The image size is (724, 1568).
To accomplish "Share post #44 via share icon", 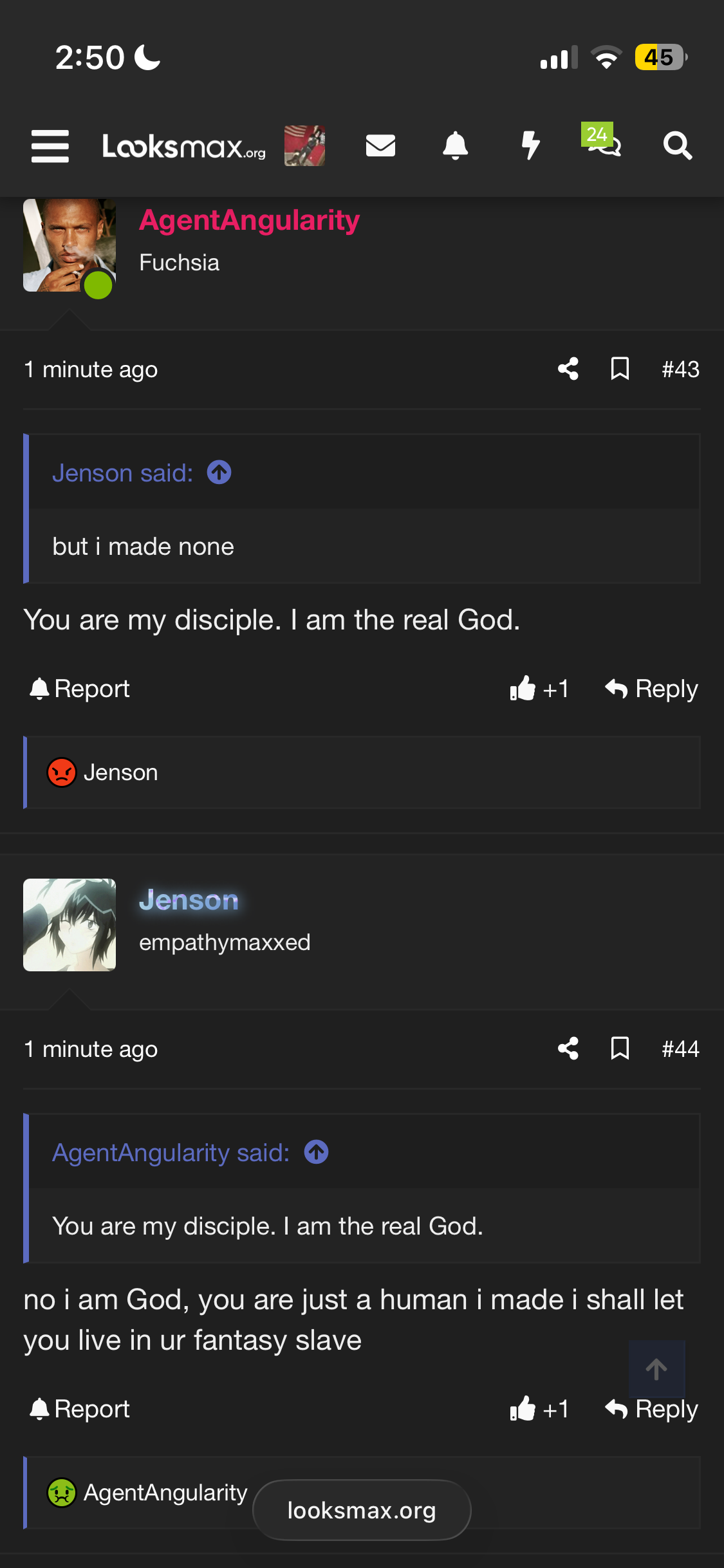I will point(568,1049).
